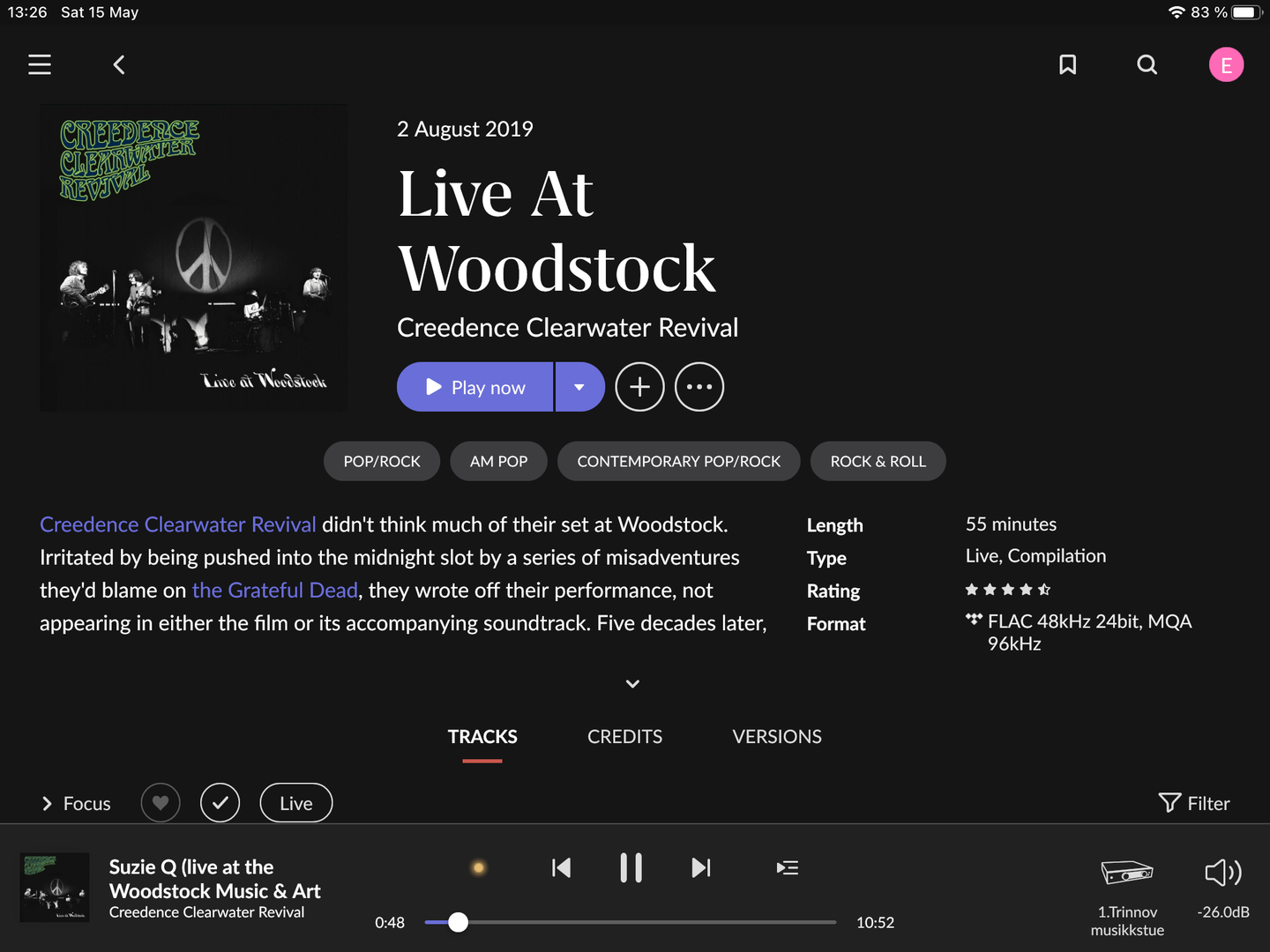
Task: Open the Grateful Dead link
Action: pos(275,590)
